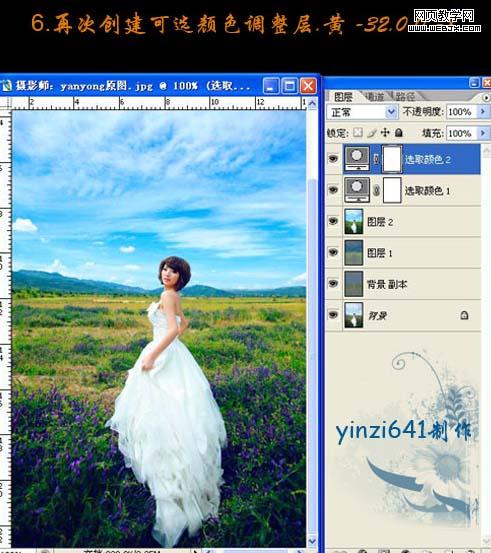Toggle lock position move icon
The width and height of the screenshot is (491, 553).
click(x=385, y=133)
